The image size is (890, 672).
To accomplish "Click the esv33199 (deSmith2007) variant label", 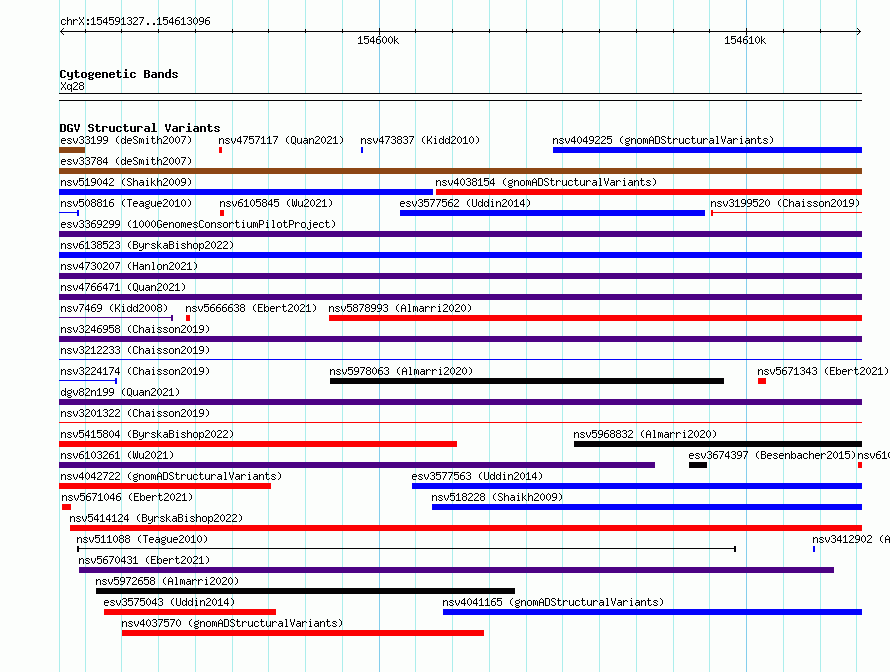I will click(x=126, y=140).
